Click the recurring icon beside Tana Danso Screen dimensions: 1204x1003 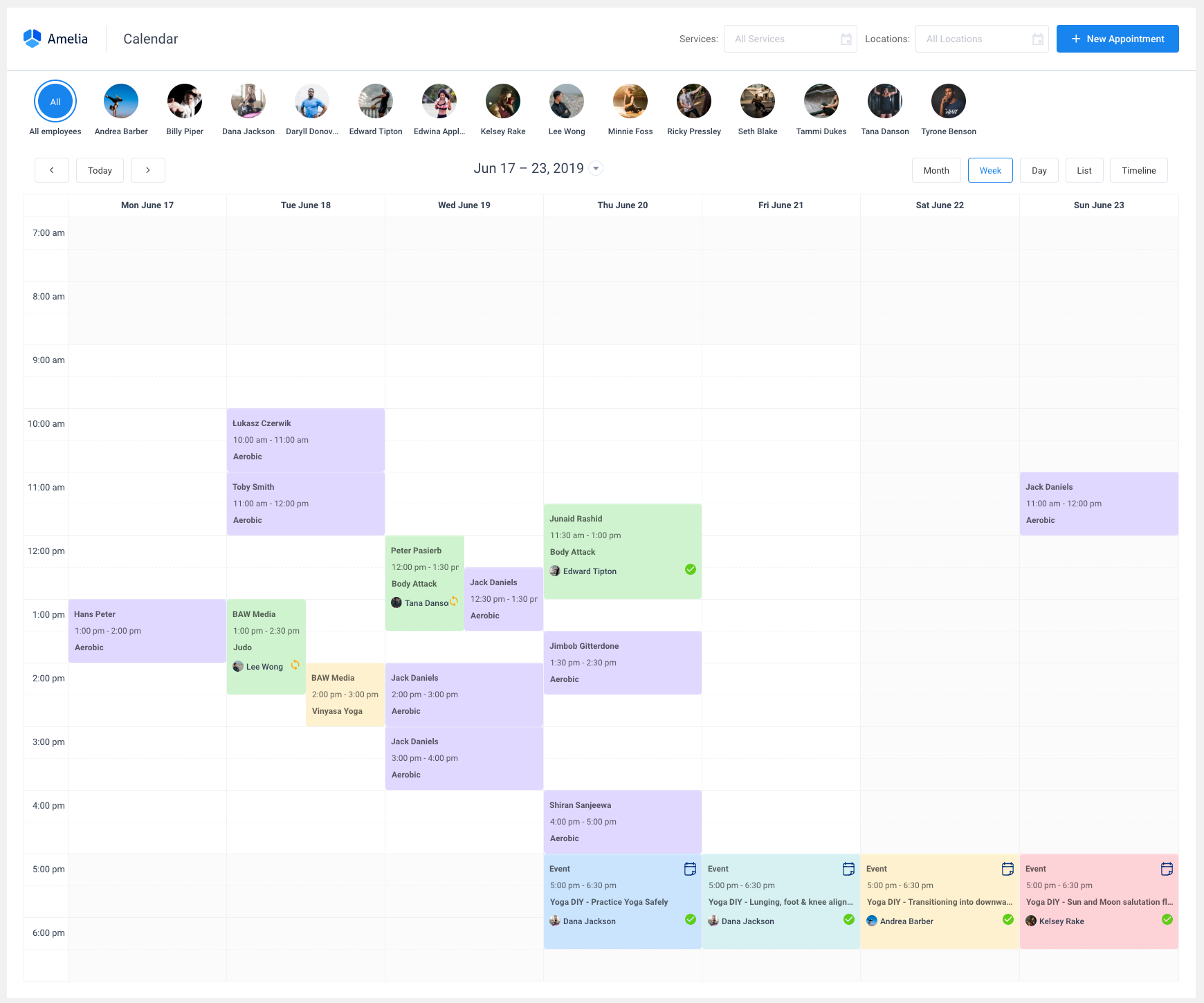click(455, 601)
